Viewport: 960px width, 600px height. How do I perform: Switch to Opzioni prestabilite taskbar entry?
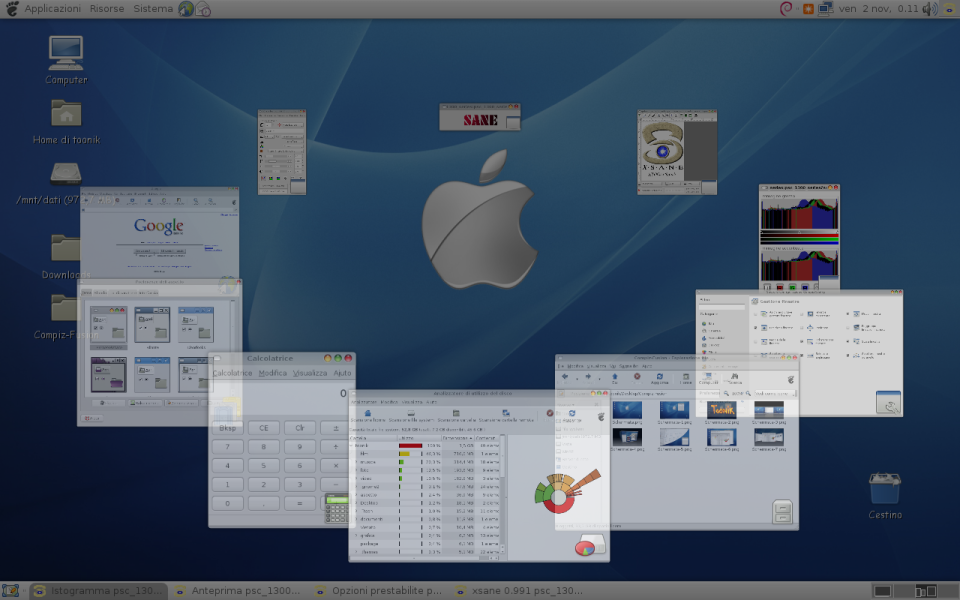[380, 591]
